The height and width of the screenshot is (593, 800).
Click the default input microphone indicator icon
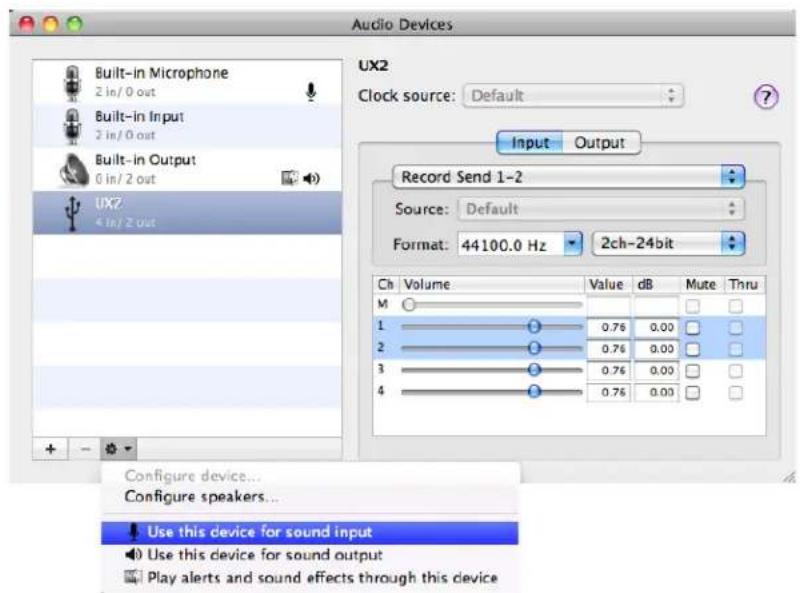(x=311, y=92)
